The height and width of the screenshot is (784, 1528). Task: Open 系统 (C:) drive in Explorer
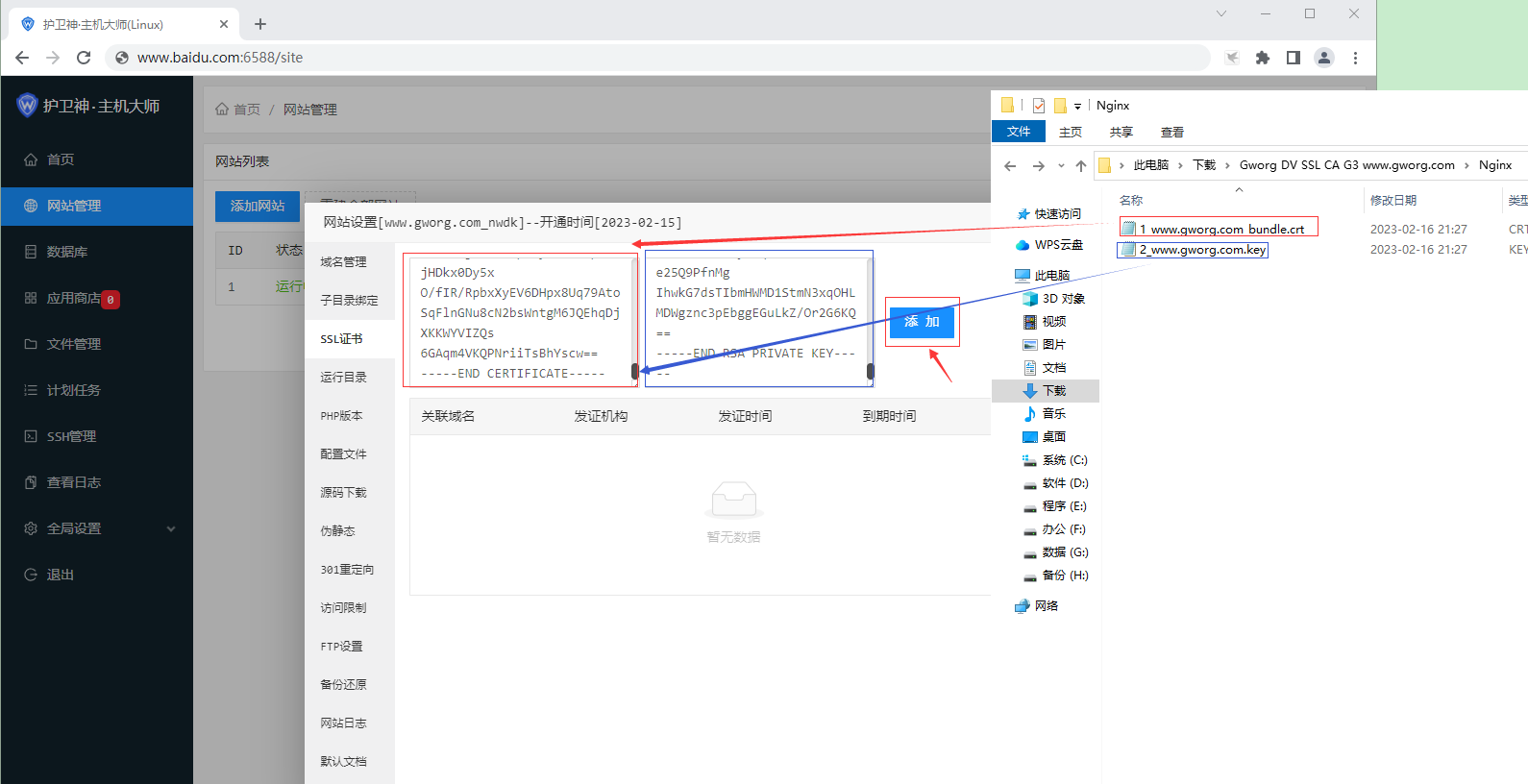[1055, 459]
